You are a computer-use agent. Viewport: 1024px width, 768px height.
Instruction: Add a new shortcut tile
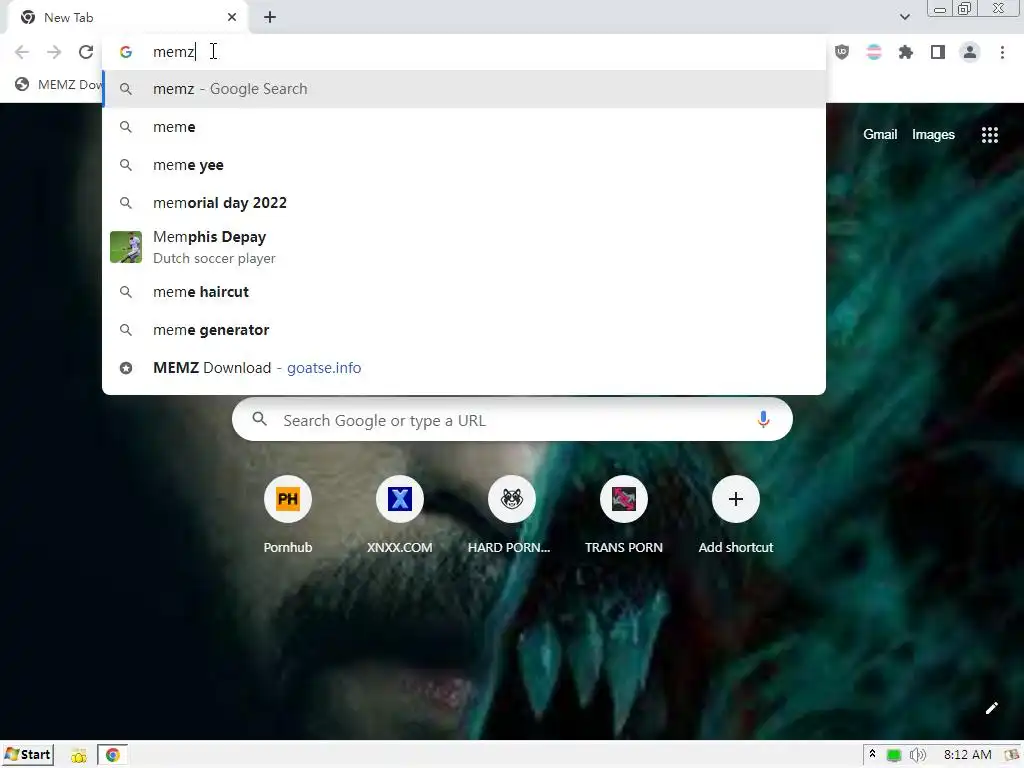(x=736, y=515)
